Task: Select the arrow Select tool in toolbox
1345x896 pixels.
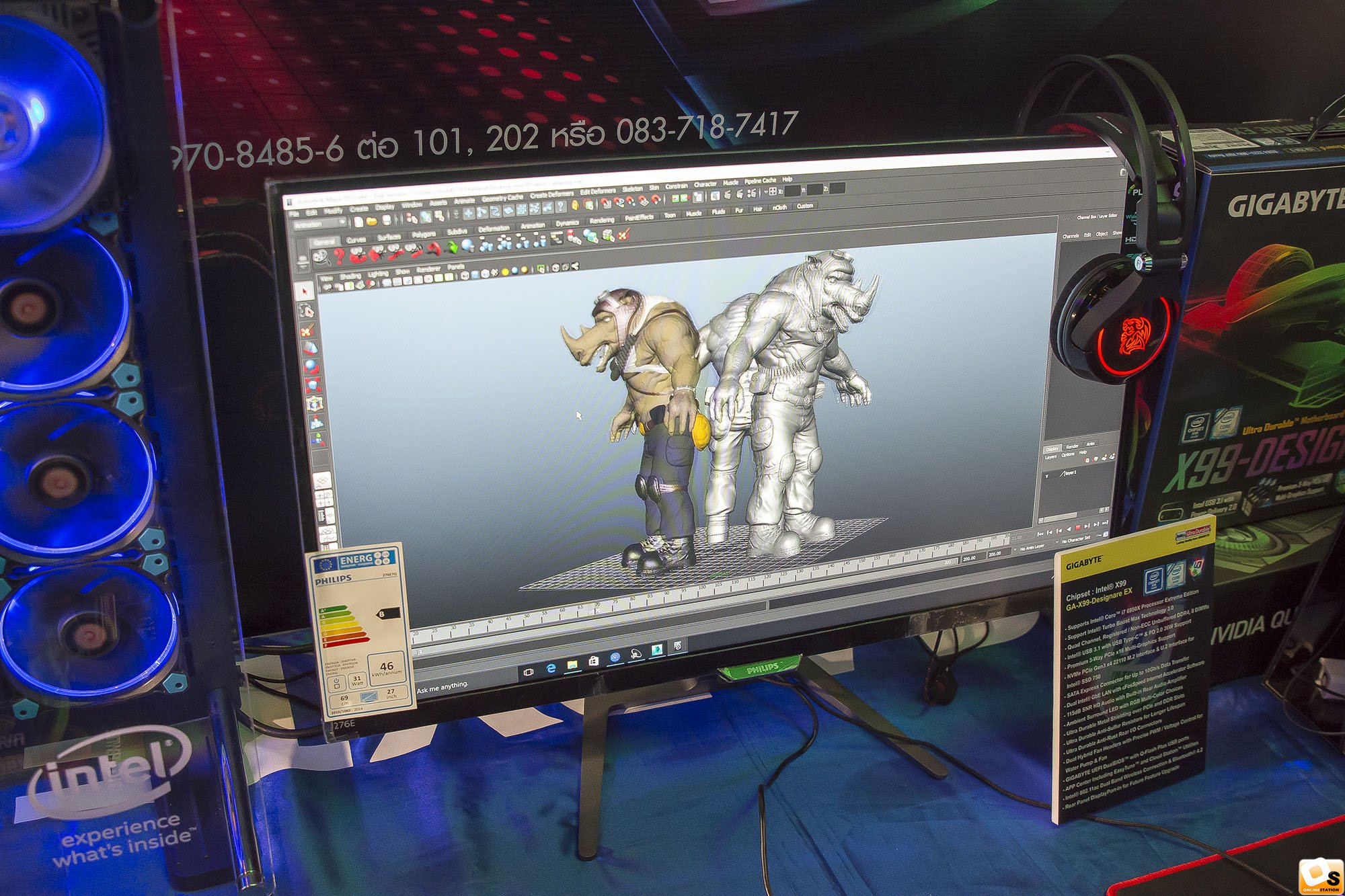Action: point(304,291)
